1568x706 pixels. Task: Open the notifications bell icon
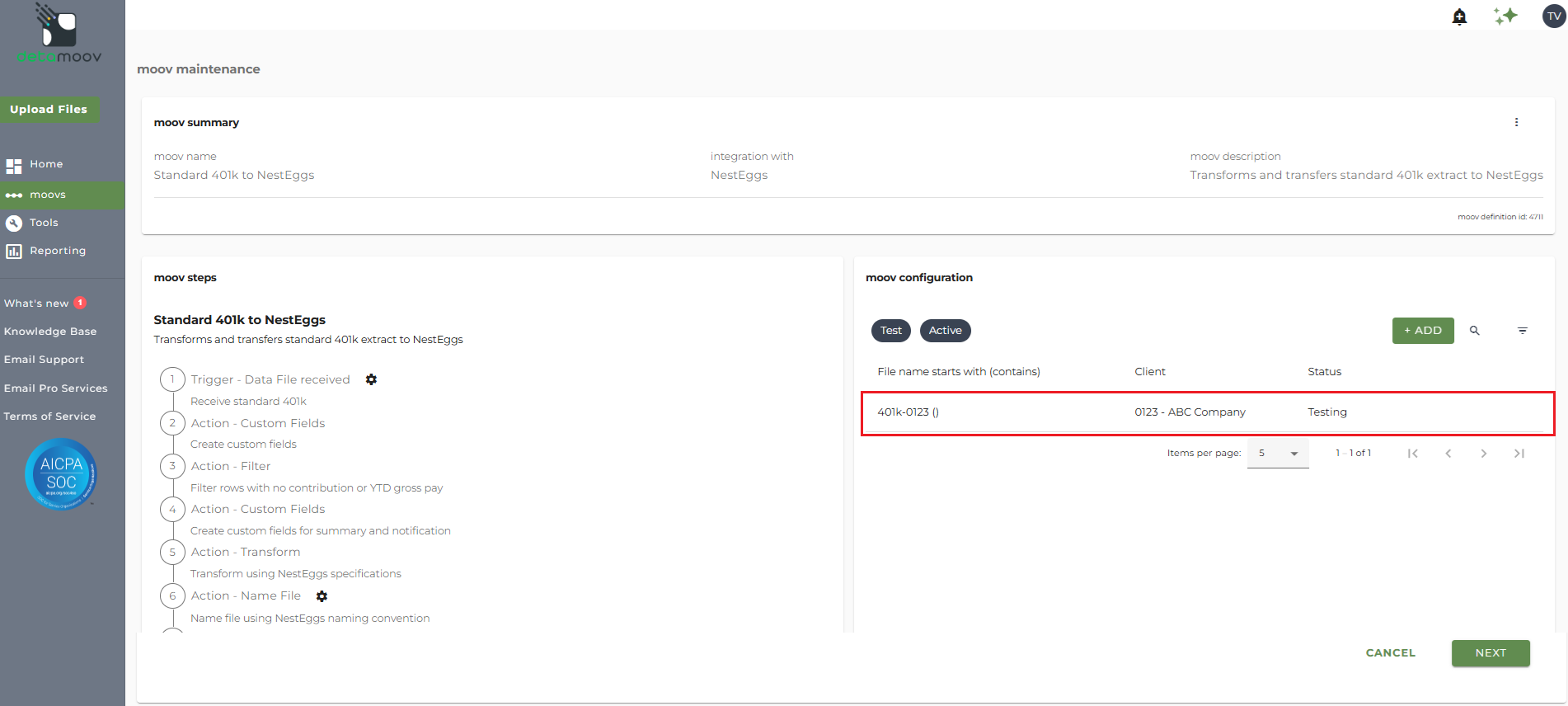click(x=1459, y=16)
